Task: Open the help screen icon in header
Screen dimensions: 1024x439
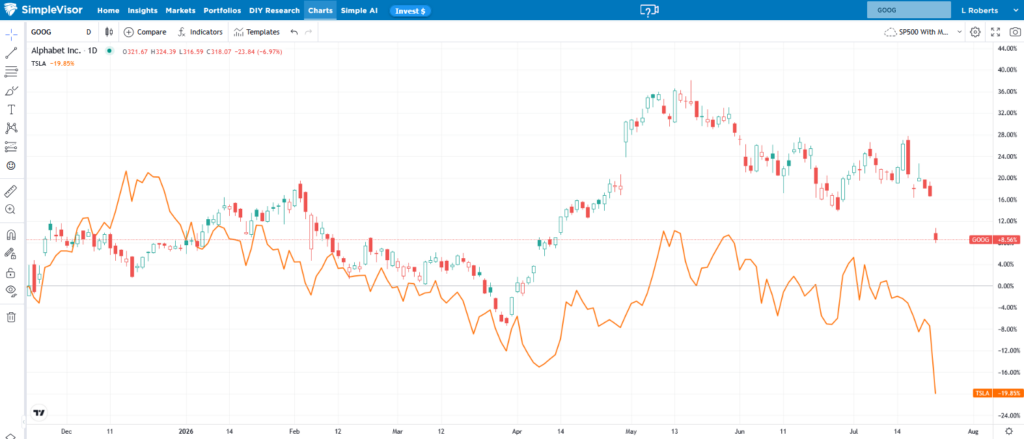Action: click(648, 10)
